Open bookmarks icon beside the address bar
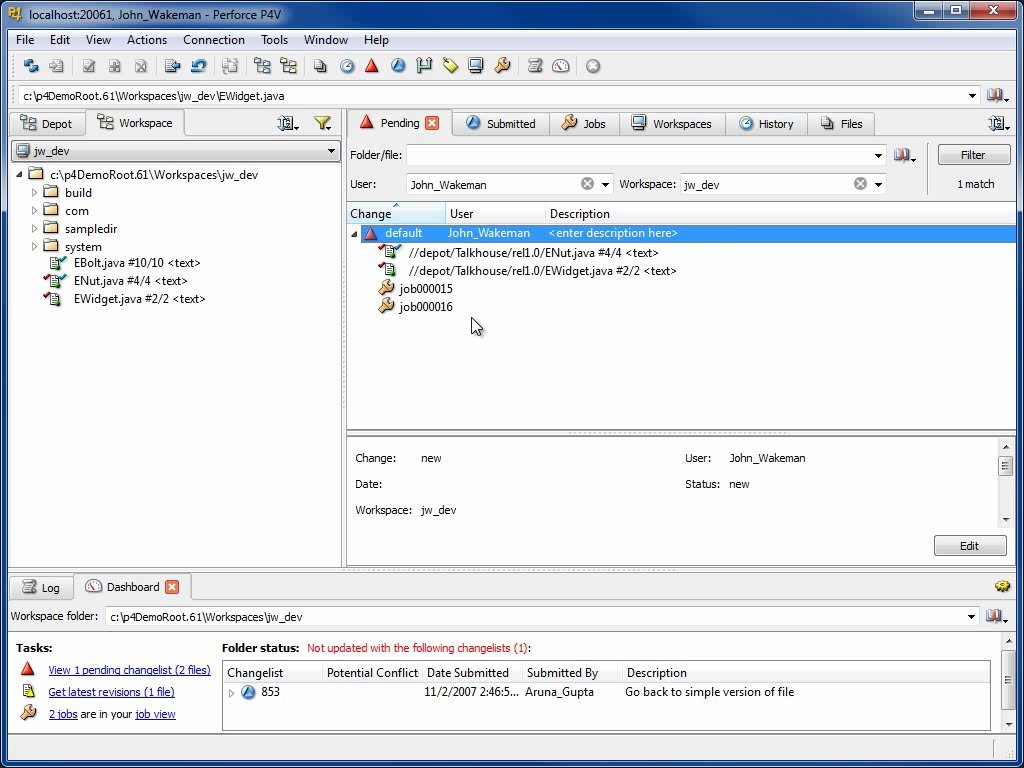The height and width of the screenshot is (768, 1024). 997,96
